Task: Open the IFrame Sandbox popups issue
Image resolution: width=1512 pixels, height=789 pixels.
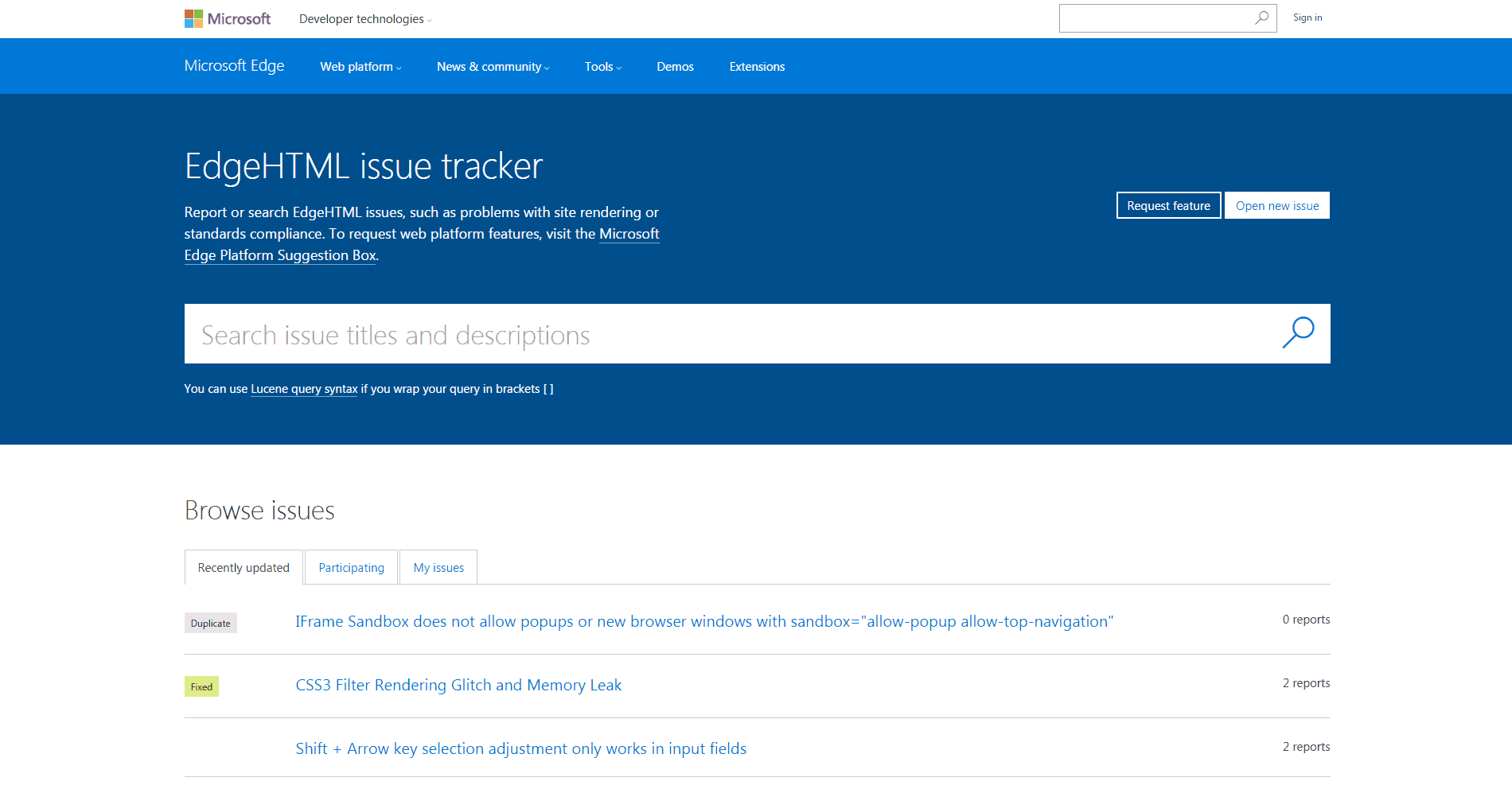Action: point(704,621)
